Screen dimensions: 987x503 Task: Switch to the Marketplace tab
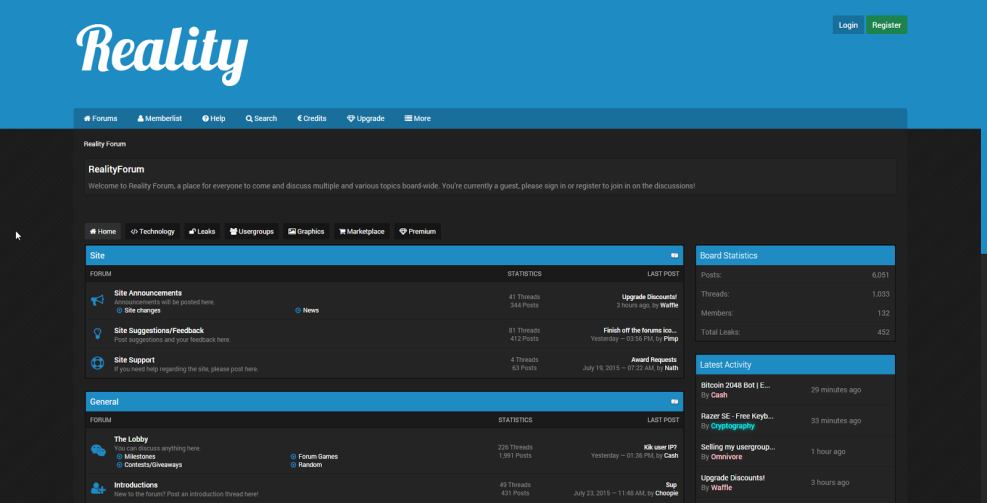[x=362, y=231]
